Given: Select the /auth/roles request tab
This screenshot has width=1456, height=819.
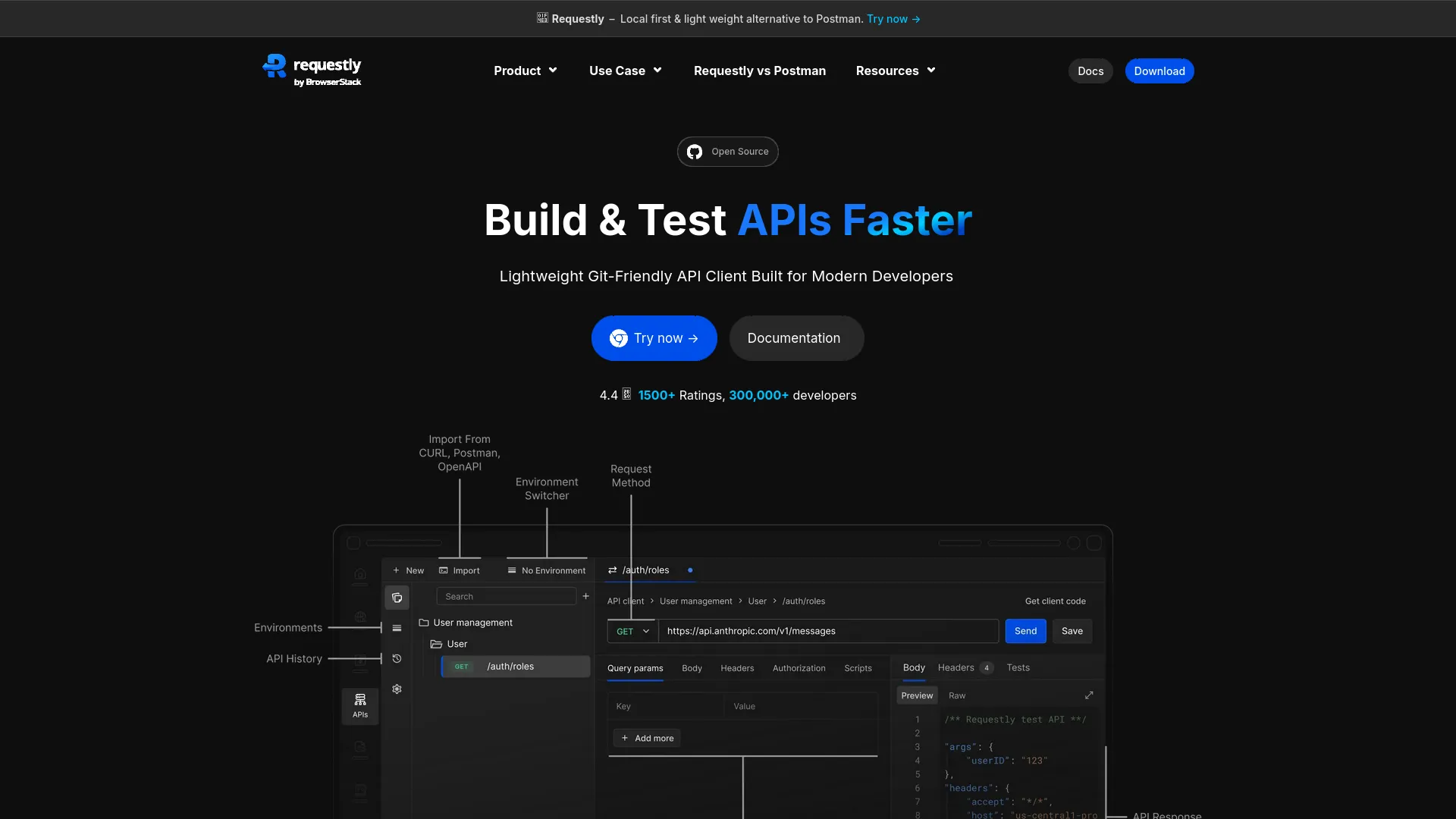Looking at the screenshot, I should (651, 570).
